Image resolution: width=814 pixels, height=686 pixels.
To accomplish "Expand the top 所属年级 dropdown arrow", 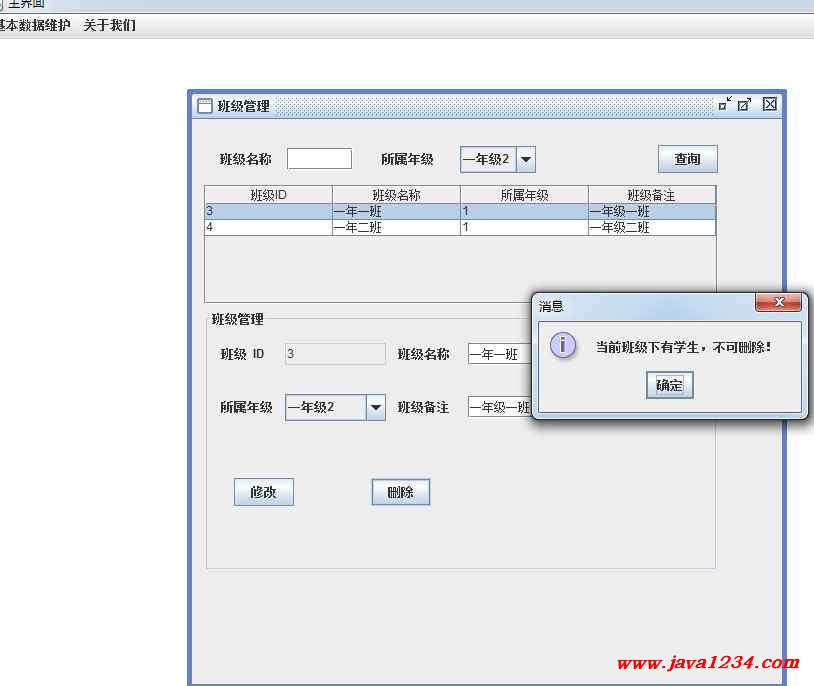I will tap(525, 159).
